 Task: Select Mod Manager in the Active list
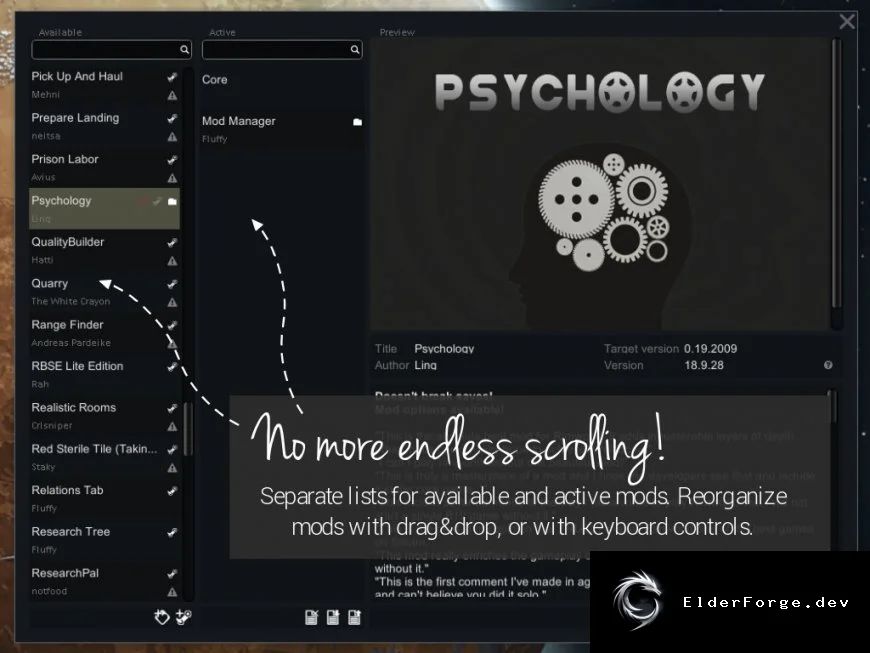tap(282, 129)
